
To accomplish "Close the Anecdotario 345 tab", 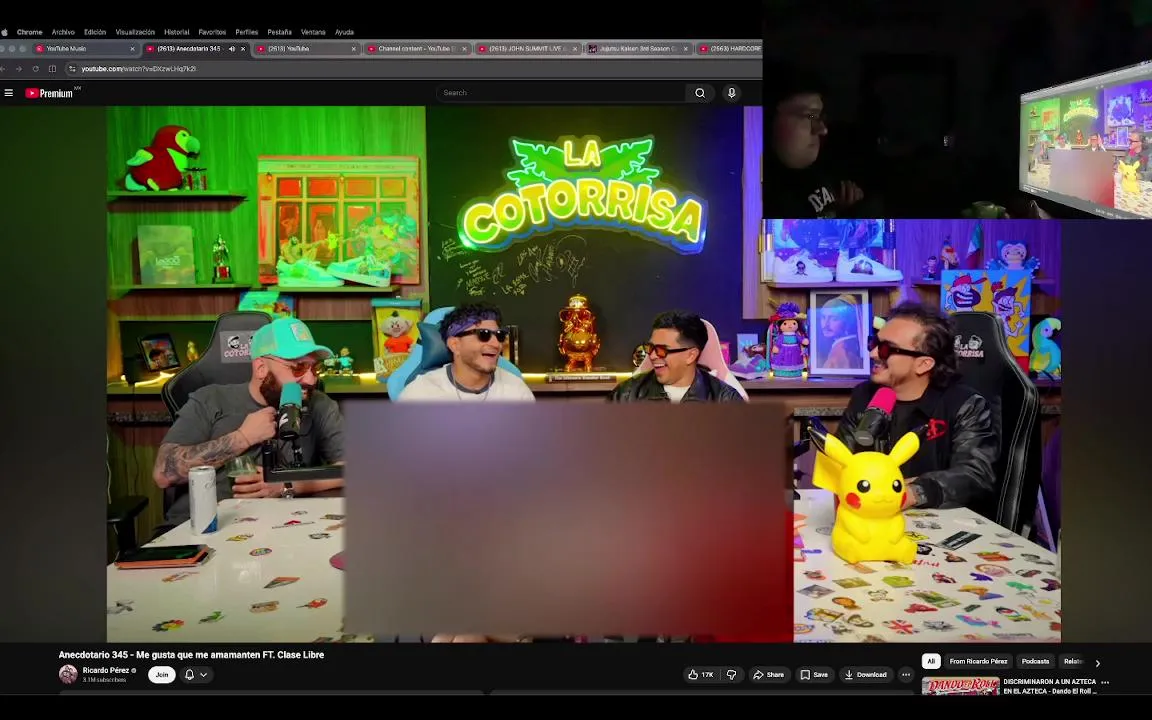I will [x=242, y=48].
